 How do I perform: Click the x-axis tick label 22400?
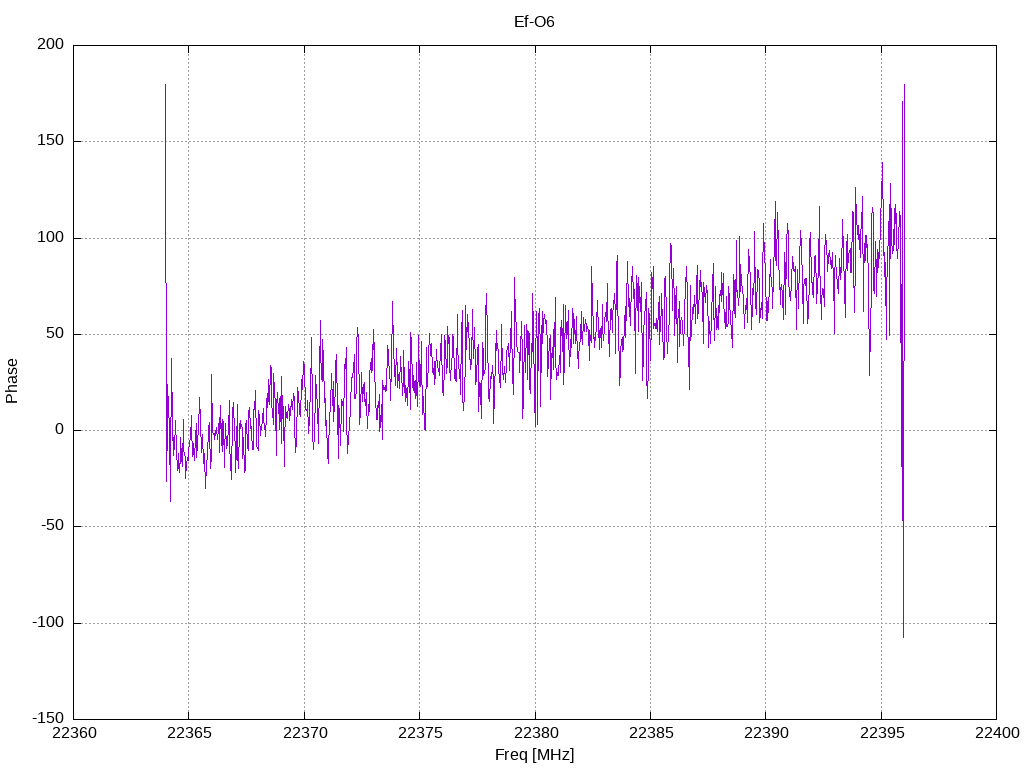[x=997, y=733]
